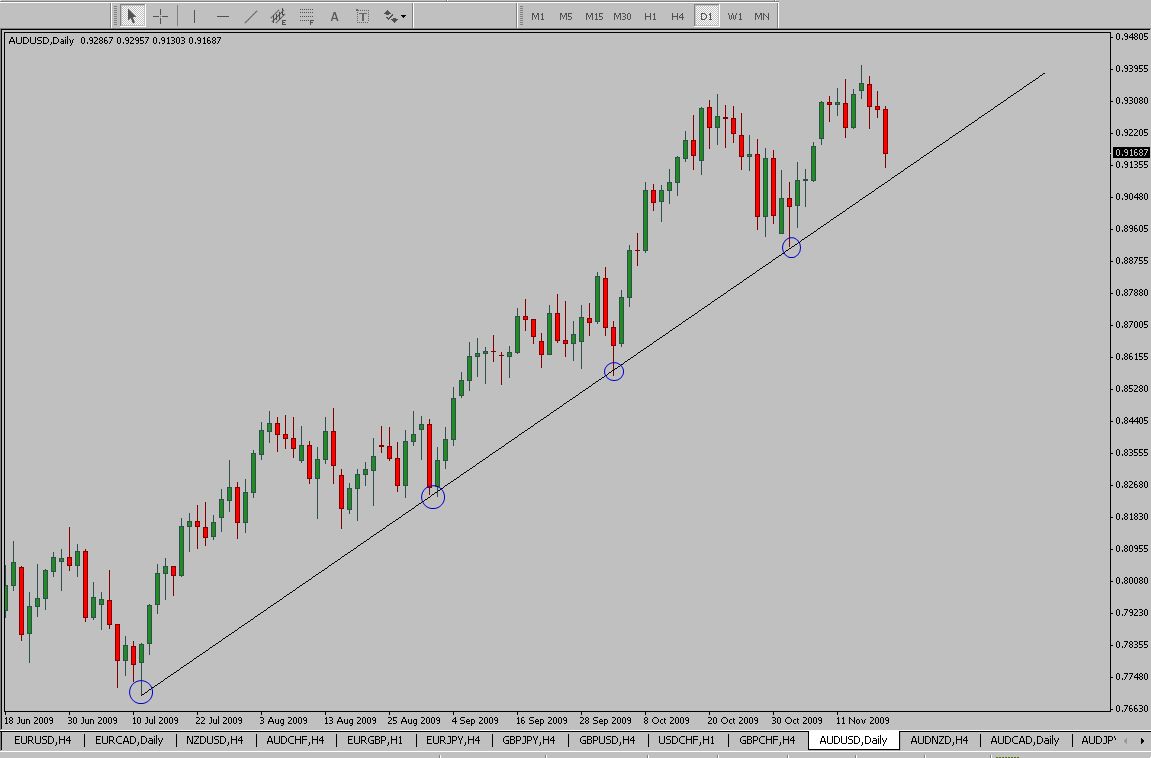Click the equidistant channel tool
Viewport: 1151px width, 758px height.
(x=278, y=16)
